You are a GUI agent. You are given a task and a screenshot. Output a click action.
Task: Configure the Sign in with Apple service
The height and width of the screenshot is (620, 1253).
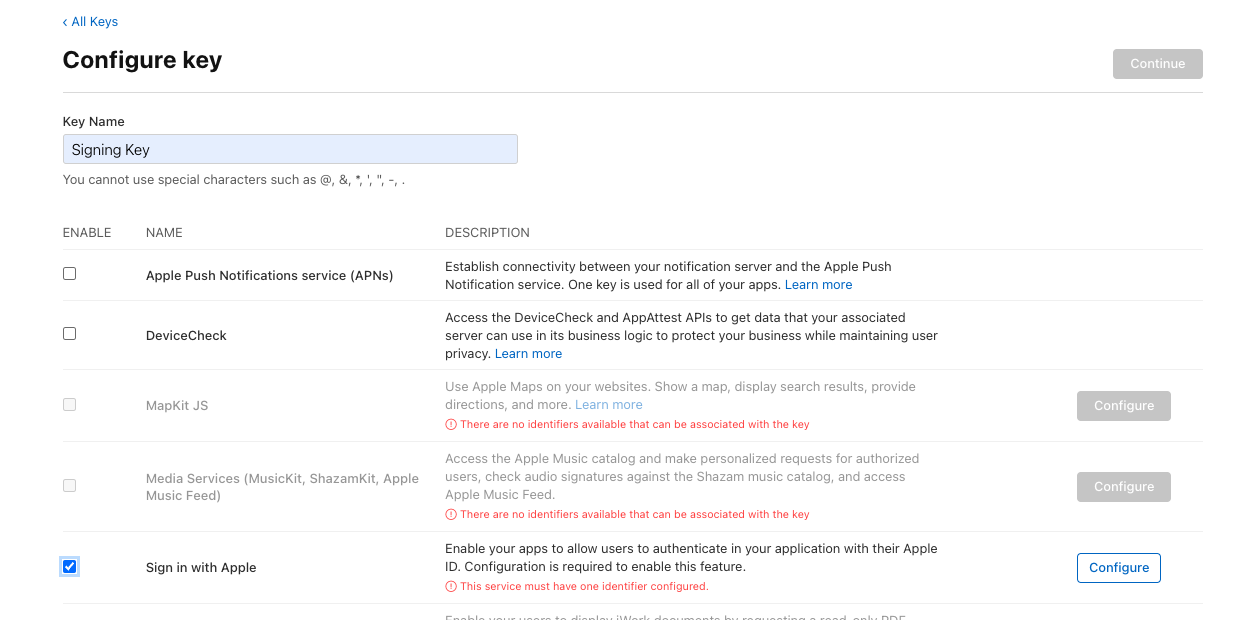click(1118, 568)
